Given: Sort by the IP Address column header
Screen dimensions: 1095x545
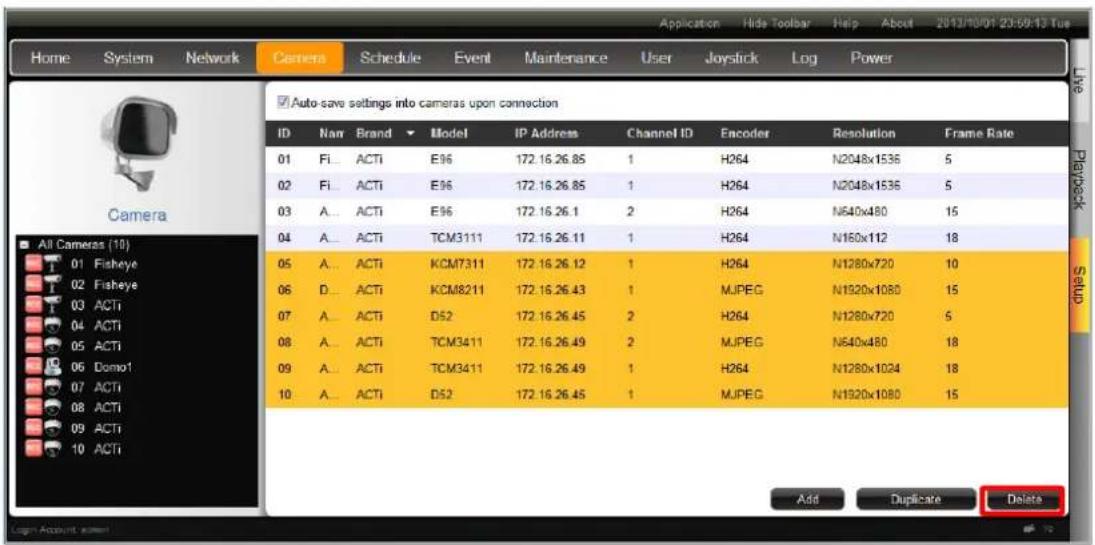Looking at the screenshot, I should coord(545,133).
